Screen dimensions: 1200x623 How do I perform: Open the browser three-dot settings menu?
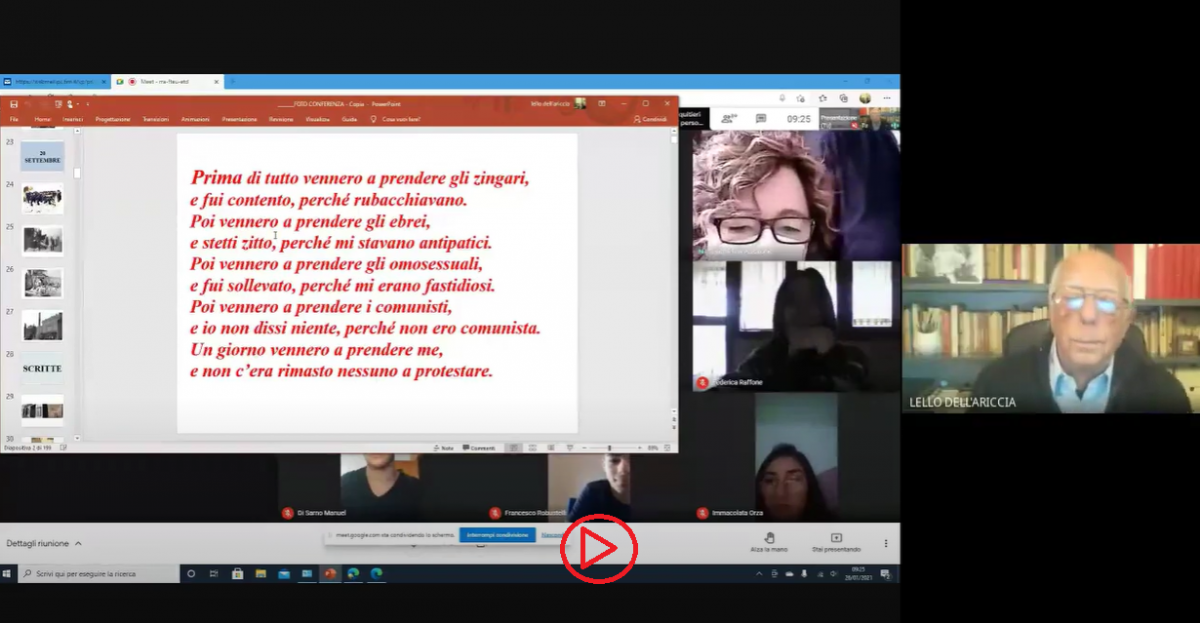coord(887,98)
